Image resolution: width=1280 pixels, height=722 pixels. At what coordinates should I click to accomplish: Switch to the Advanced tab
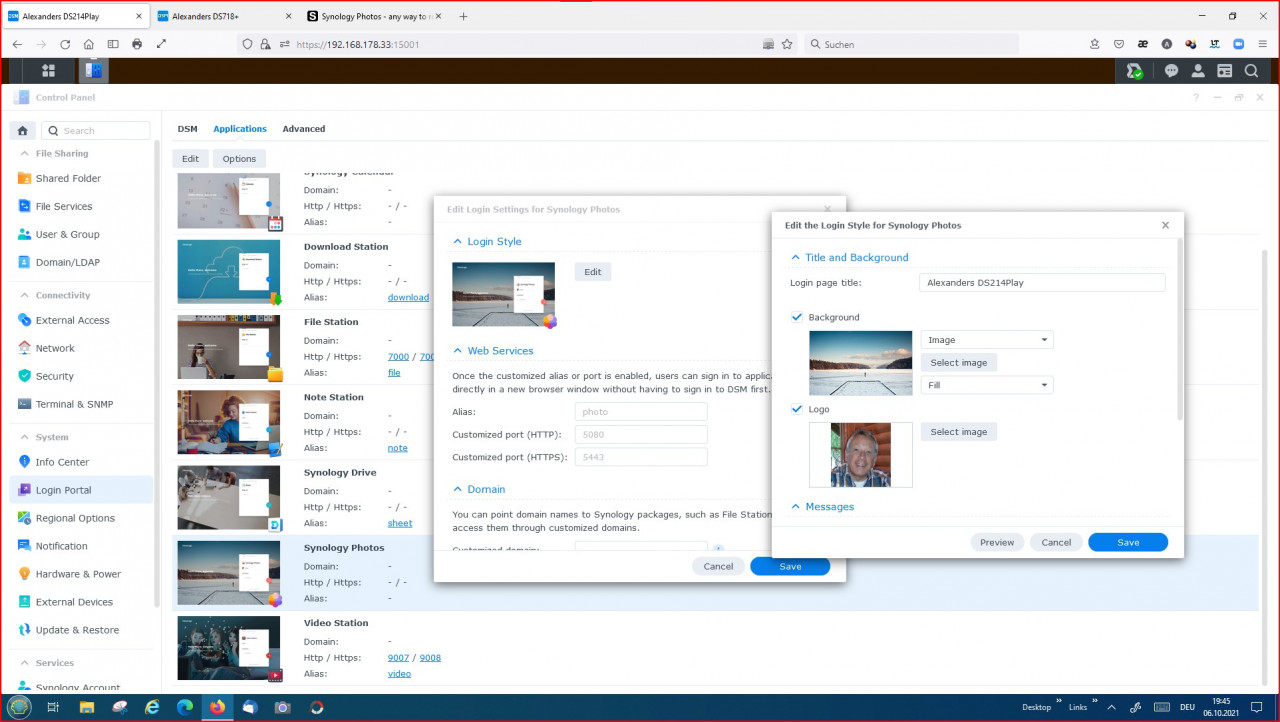point(303,128)
